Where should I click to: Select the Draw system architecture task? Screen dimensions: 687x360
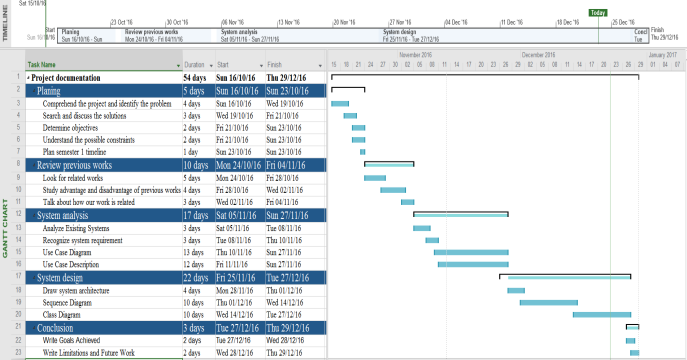point(76,290)
